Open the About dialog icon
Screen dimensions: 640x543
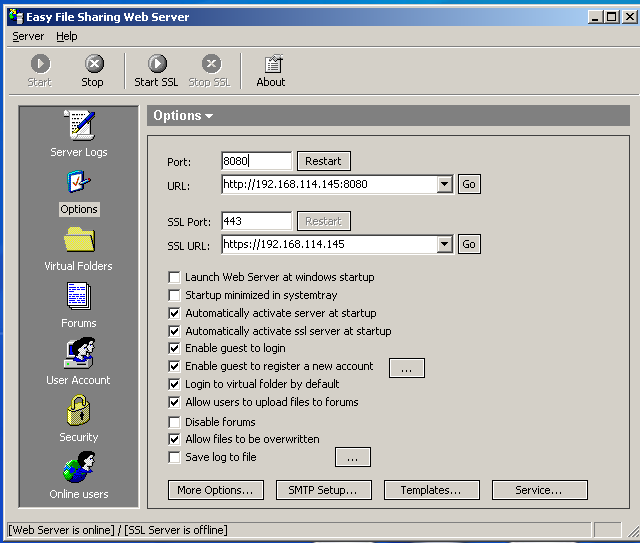point(273,64)
